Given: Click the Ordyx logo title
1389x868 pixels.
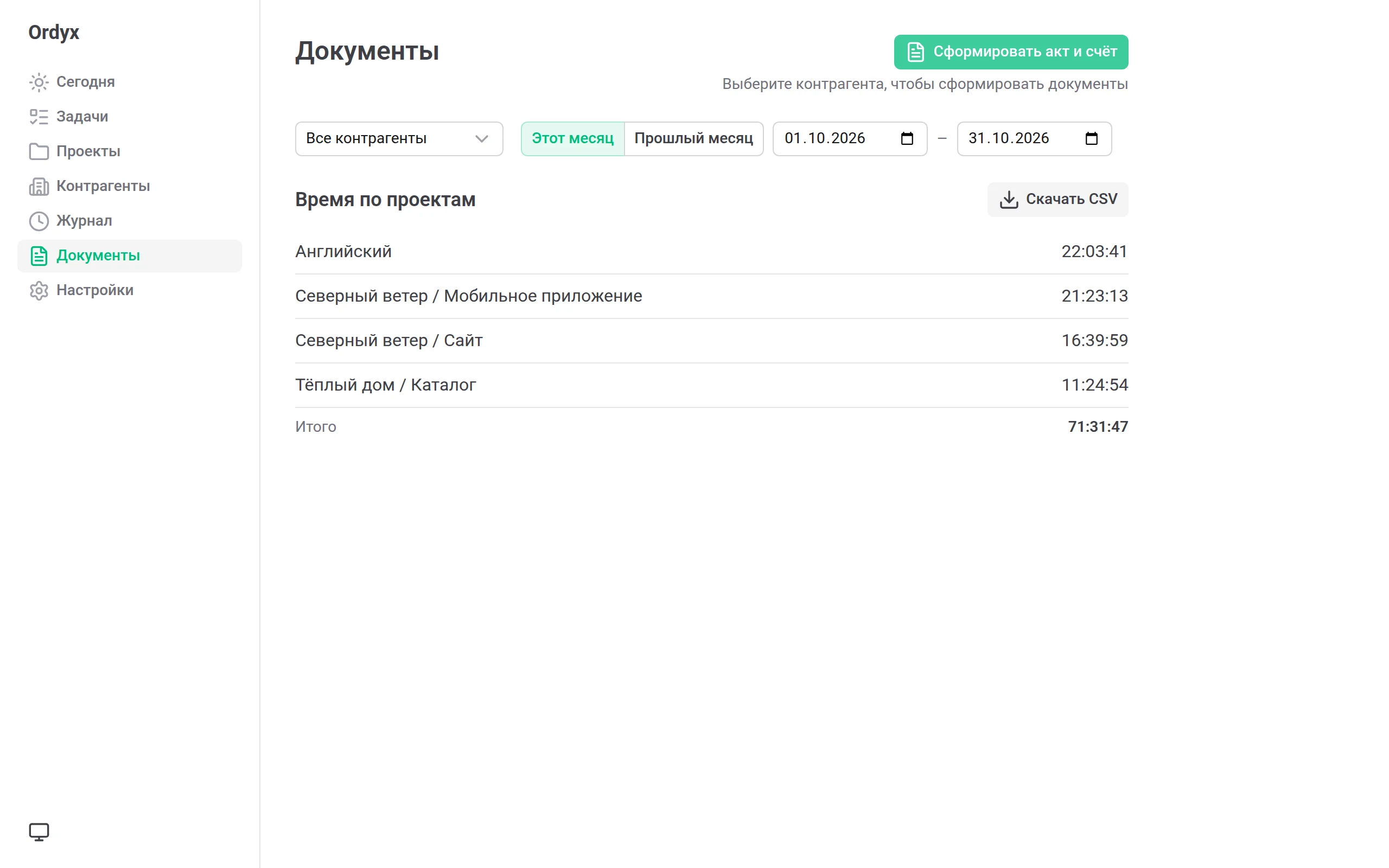Looking at the screenshot, I should (54, 33).
